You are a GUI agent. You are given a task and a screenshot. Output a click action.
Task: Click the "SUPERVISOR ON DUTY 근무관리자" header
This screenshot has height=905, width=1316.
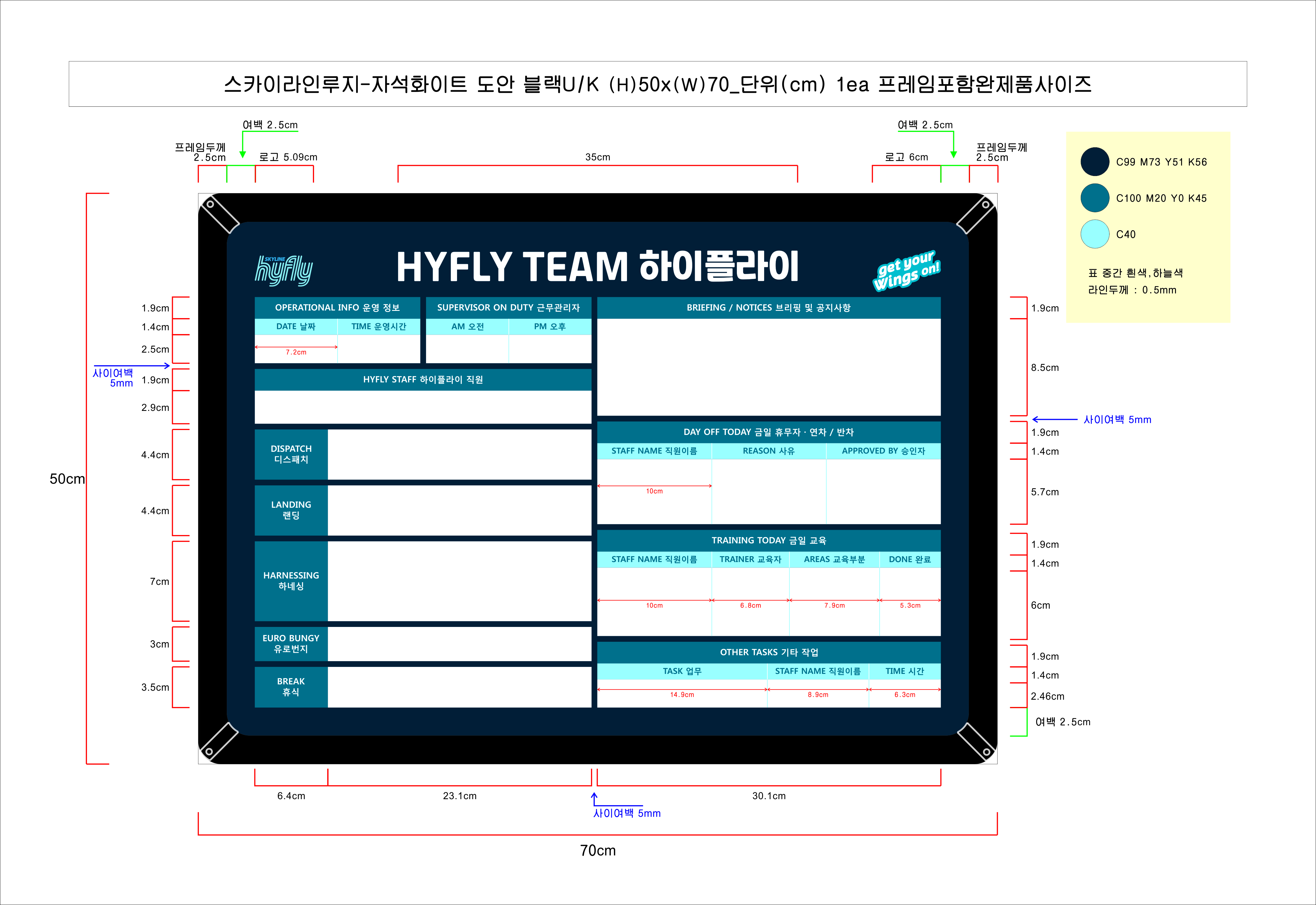[509, 308]
